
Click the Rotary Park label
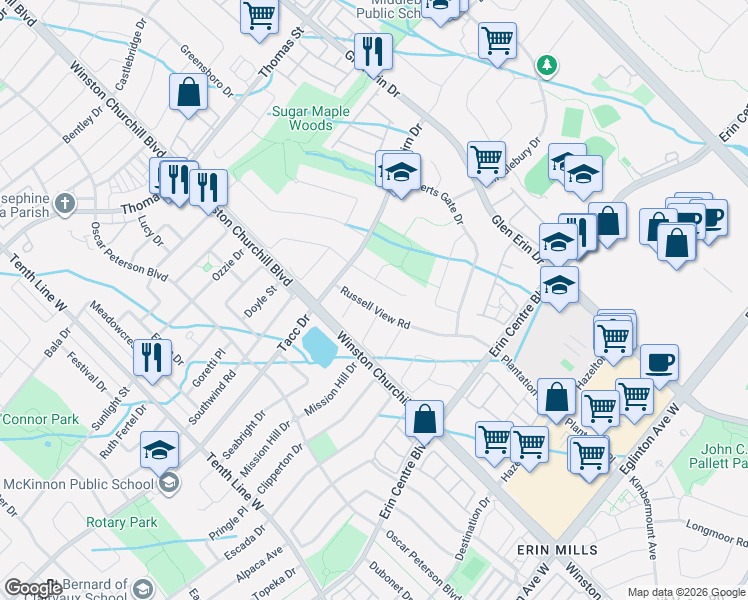pyautogui.click(x=122, y=522)
